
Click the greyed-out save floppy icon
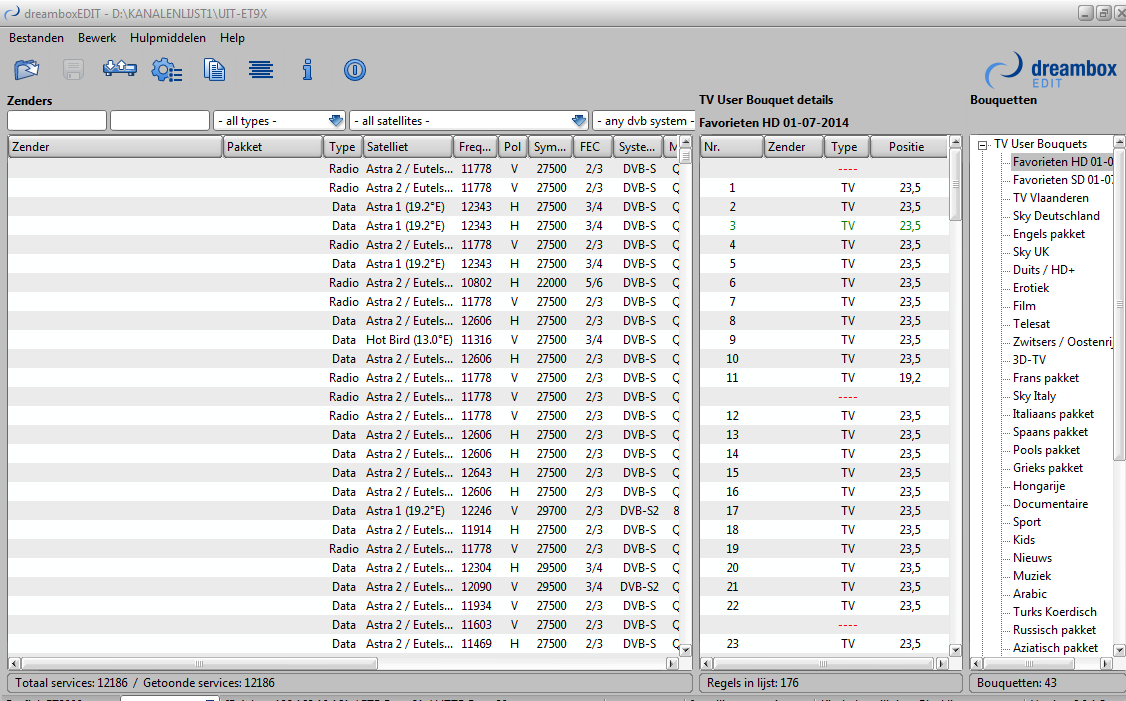coord(73,70)
